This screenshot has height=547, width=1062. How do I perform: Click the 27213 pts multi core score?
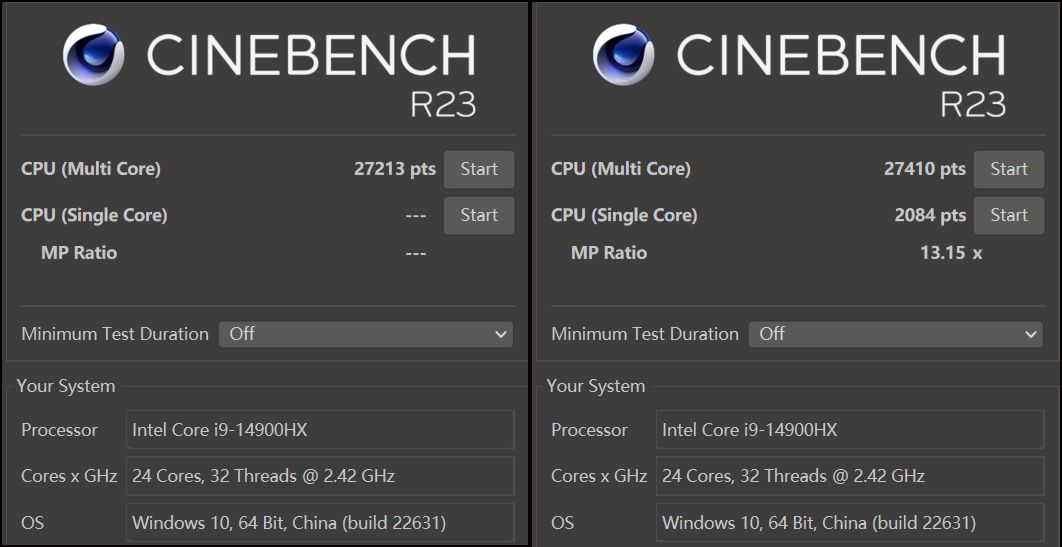click(395, 169)
